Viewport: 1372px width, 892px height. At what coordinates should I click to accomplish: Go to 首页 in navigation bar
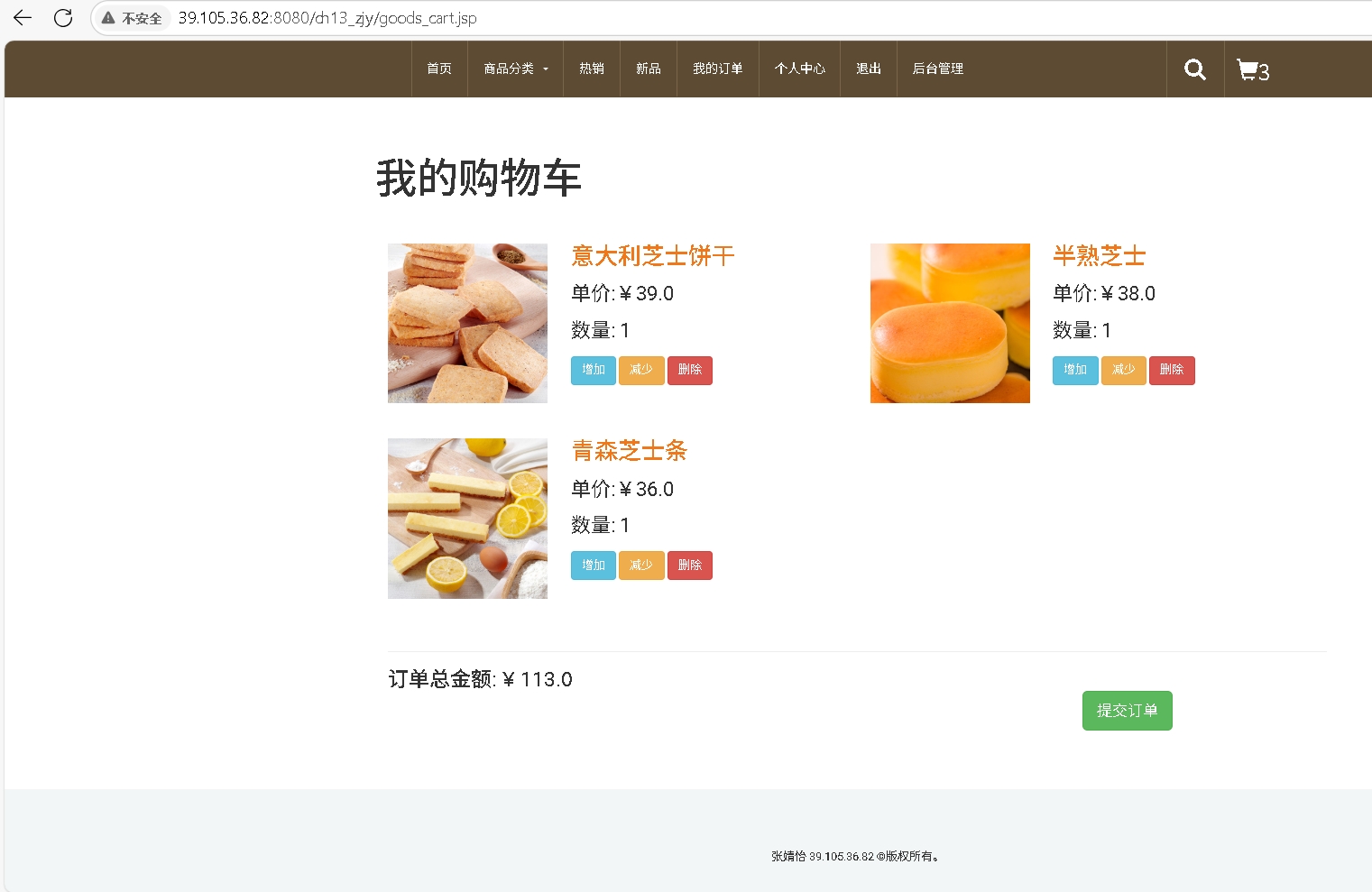[439, 69]
